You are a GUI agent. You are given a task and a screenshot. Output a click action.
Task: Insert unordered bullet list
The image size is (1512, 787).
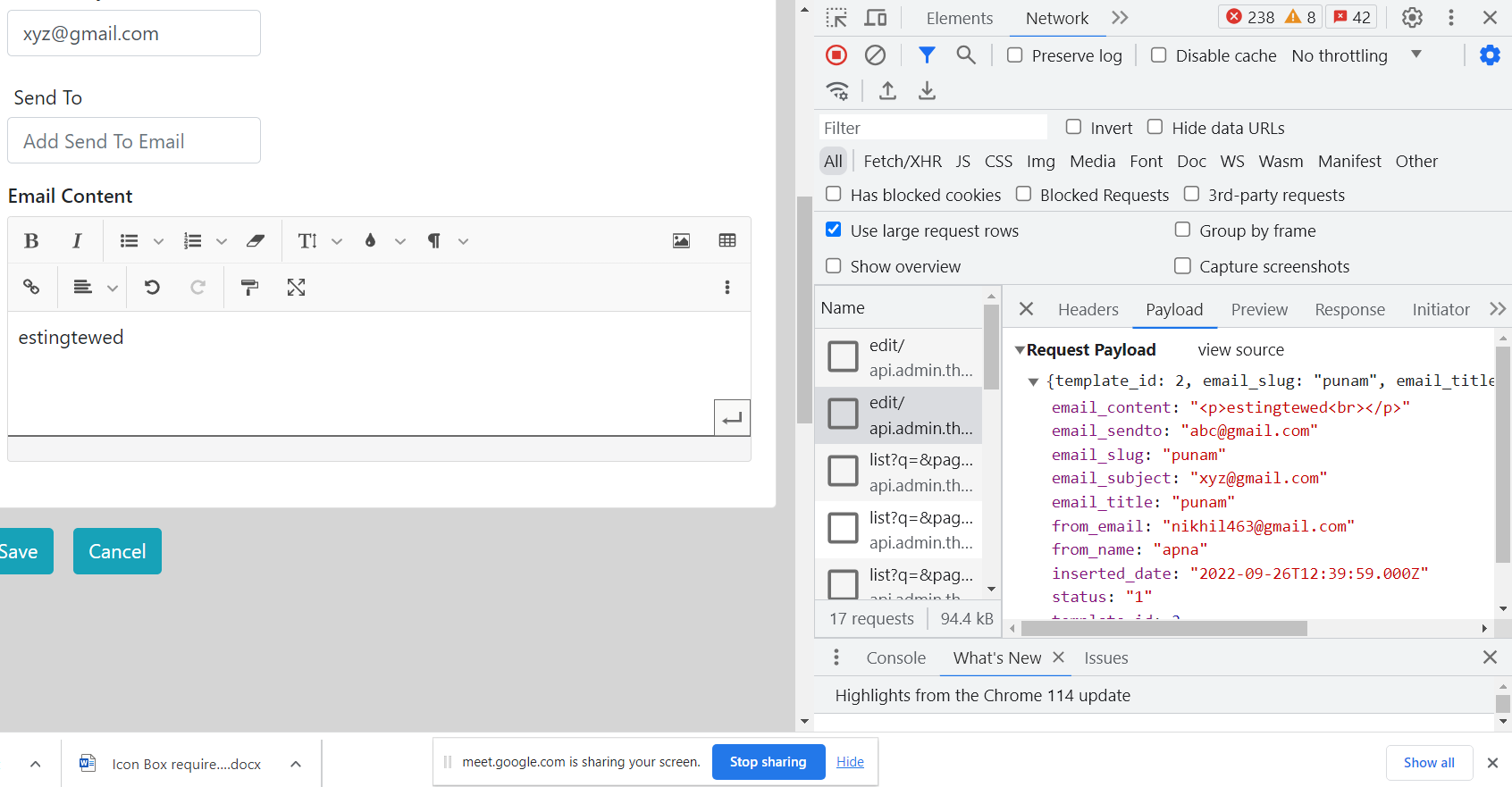(130, 240)
